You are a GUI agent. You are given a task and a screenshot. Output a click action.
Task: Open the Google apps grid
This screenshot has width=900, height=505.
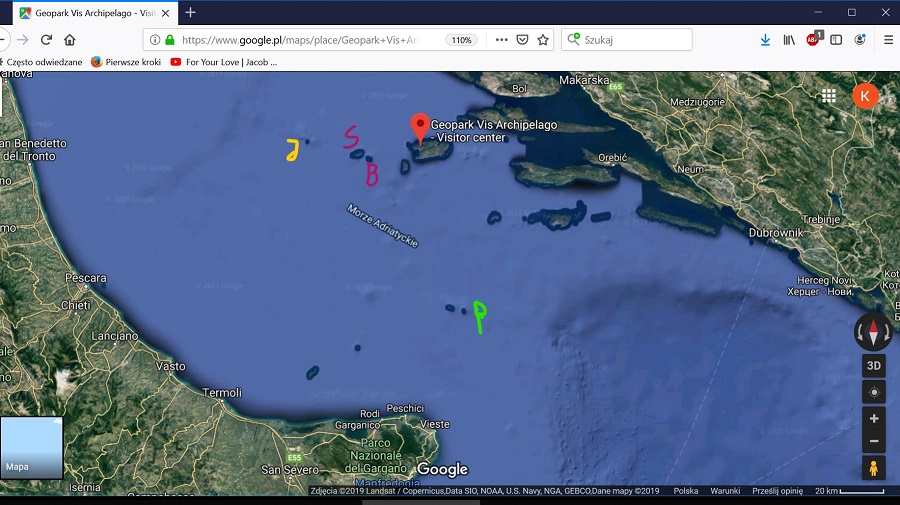click(828, 96)
